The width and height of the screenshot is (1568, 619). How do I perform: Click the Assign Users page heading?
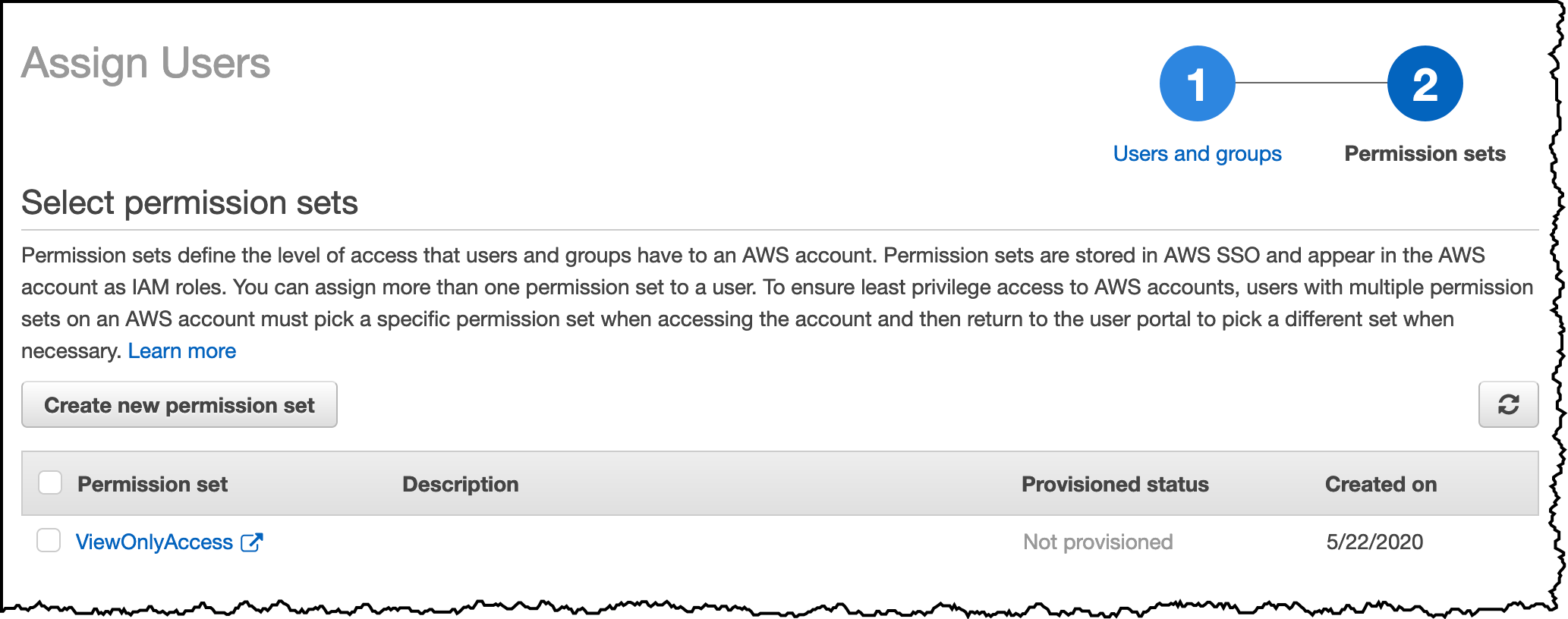coord(146,63)
